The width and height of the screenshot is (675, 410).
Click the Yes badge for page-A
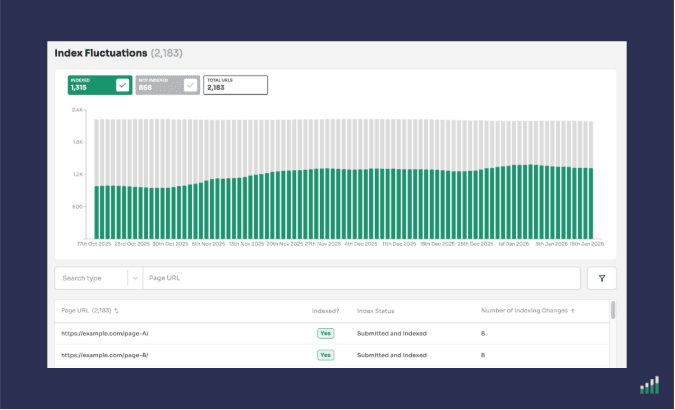325,333
